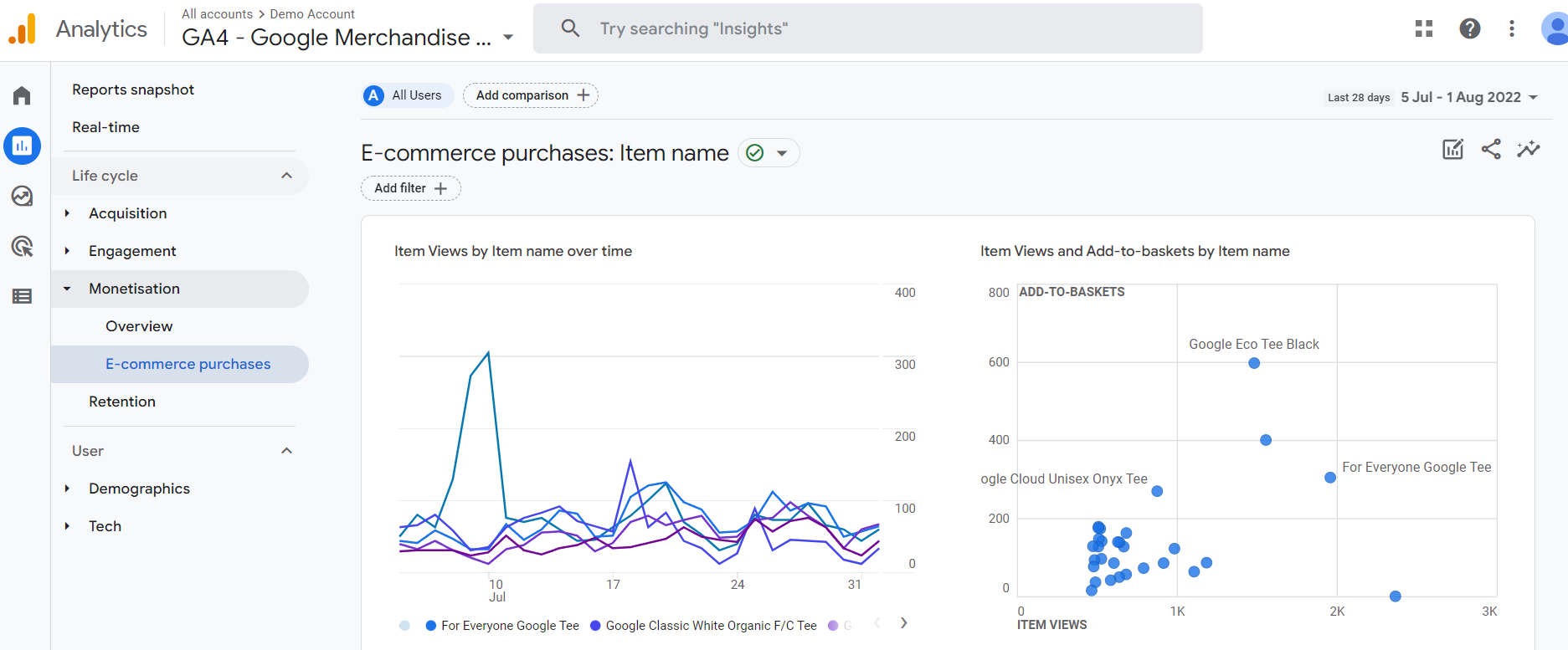
Task: Go to previous legend page arrow
Action: click(877, 623)
